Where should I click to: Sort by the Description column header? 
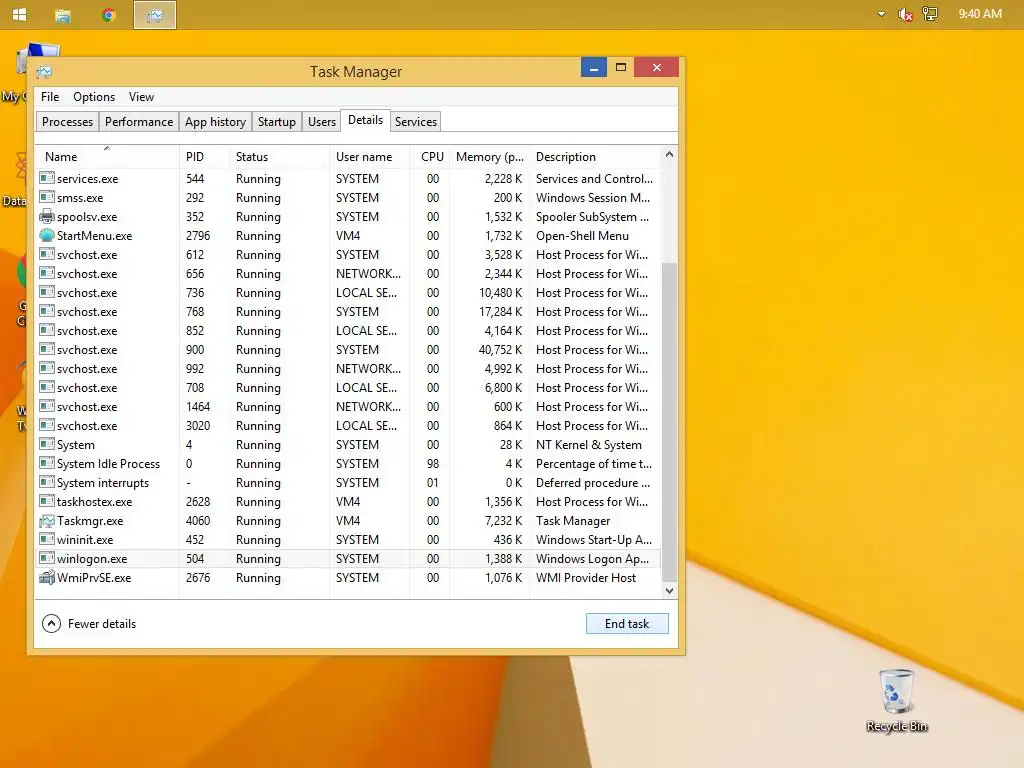(596, 157)
